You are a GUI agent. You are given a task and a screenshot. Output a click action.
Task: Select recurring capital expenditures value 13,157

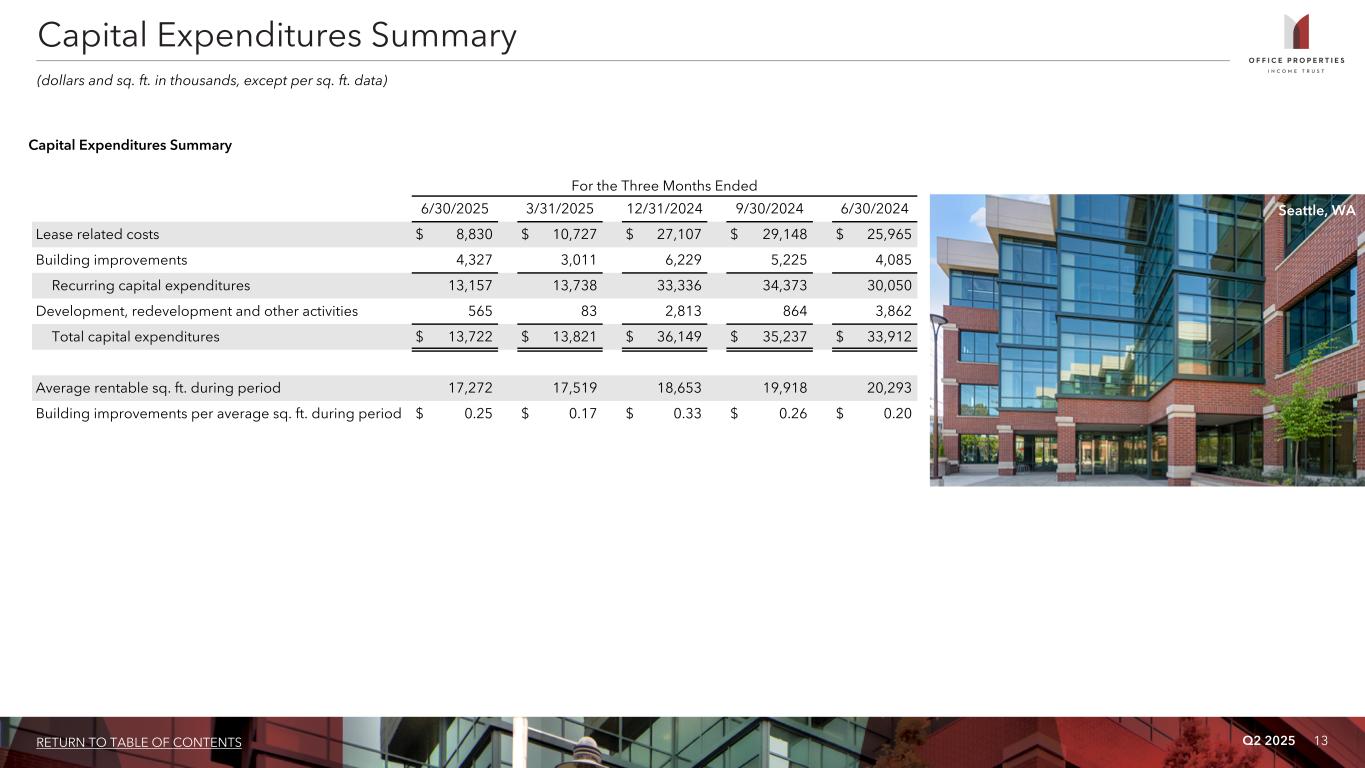click(x=469, y=286)
